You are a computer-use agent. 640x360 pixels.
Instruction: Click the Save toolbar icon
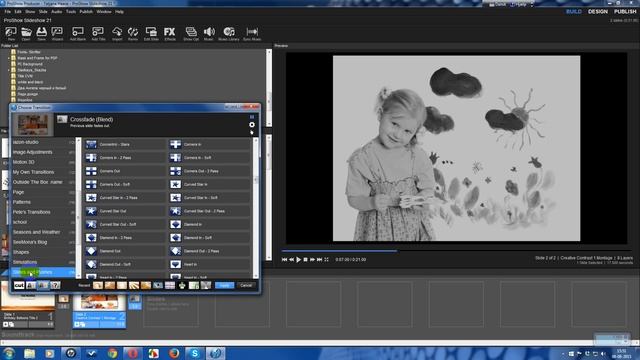tap(42, 33)
